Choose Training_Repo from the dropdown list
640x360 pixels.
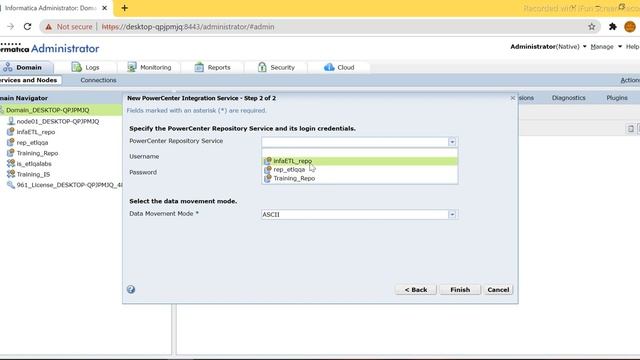tap(360, 178)
